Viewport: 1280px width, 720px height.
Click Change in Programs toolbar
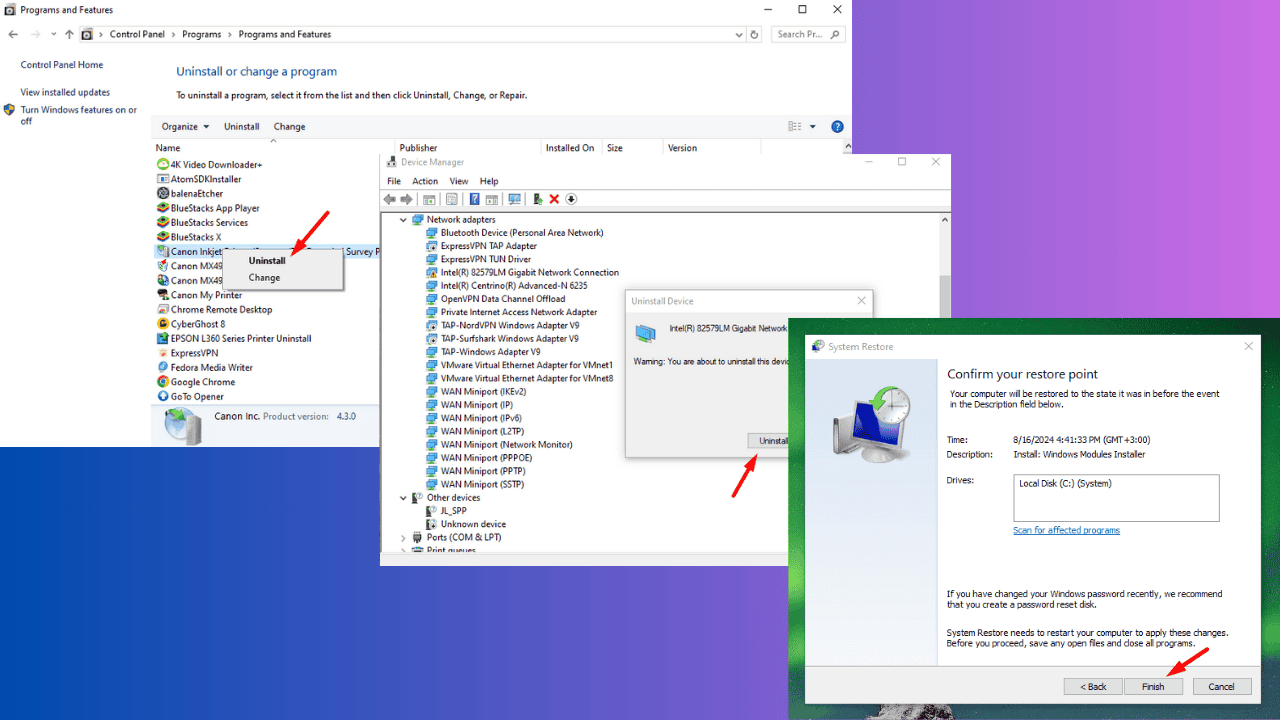coord(290,127)
